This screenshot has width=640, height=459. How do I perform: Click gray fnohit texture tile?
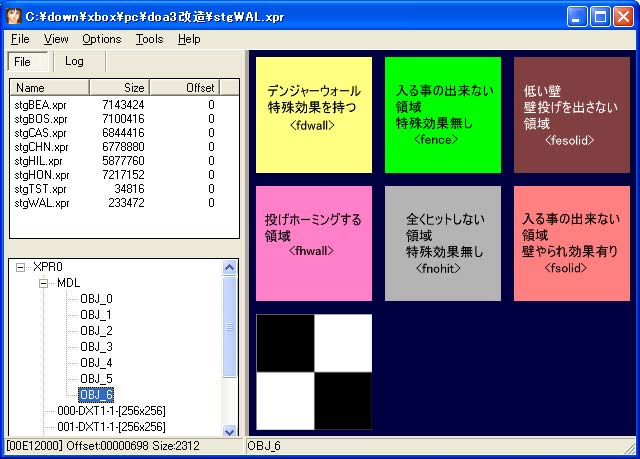pyautogui.click(x=443, y=244)
